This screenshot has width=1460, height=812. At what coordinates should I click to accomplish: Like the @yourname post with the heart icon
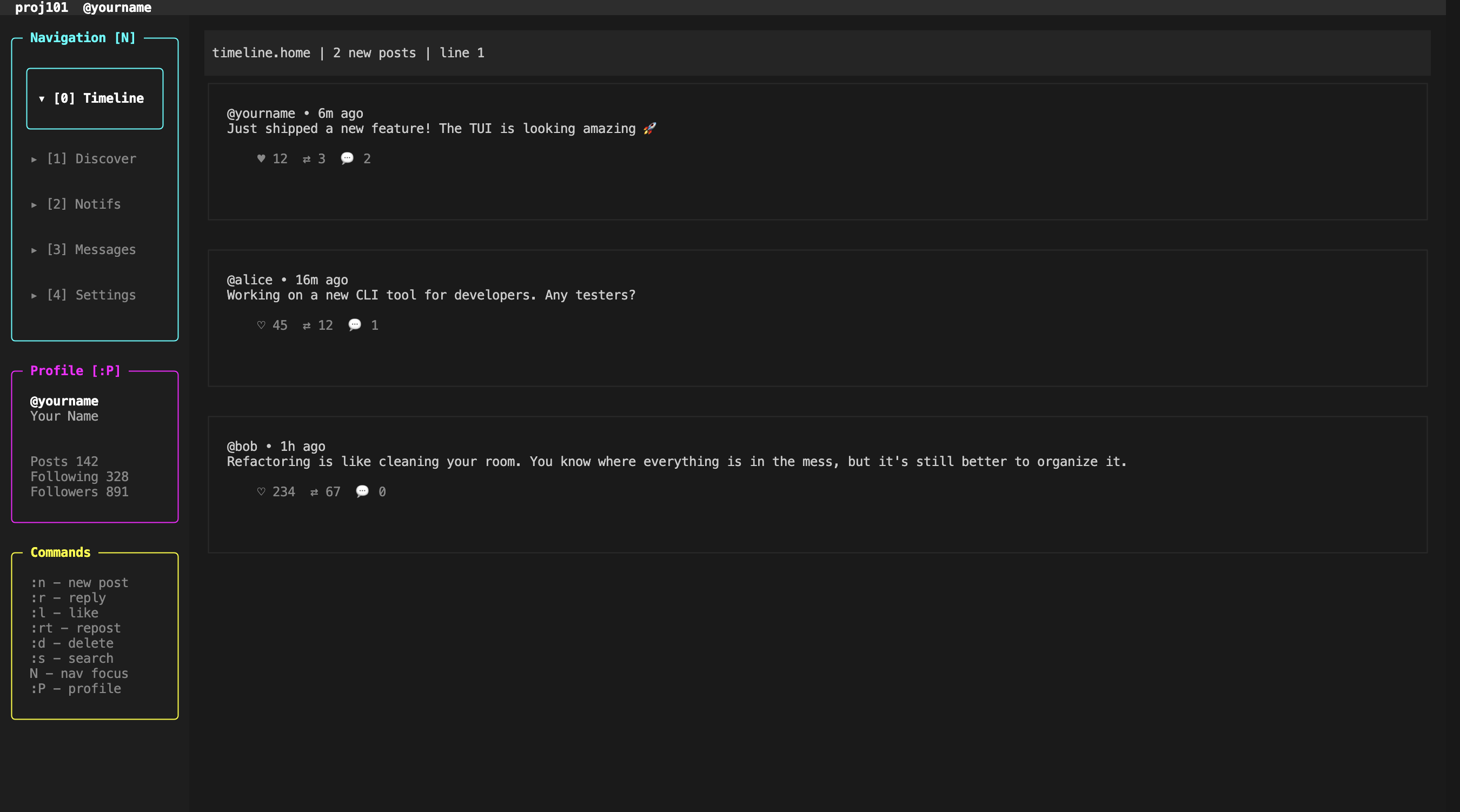261,158
